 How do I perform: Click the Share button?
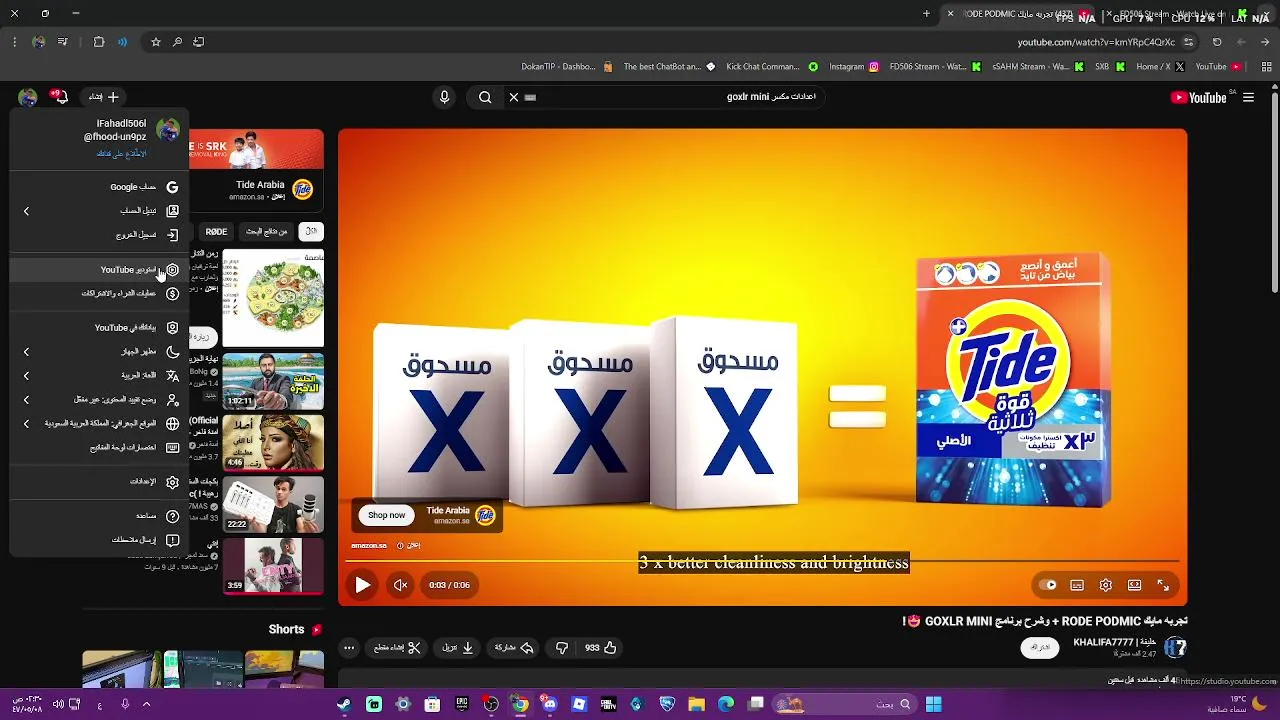tap(515, 648)
